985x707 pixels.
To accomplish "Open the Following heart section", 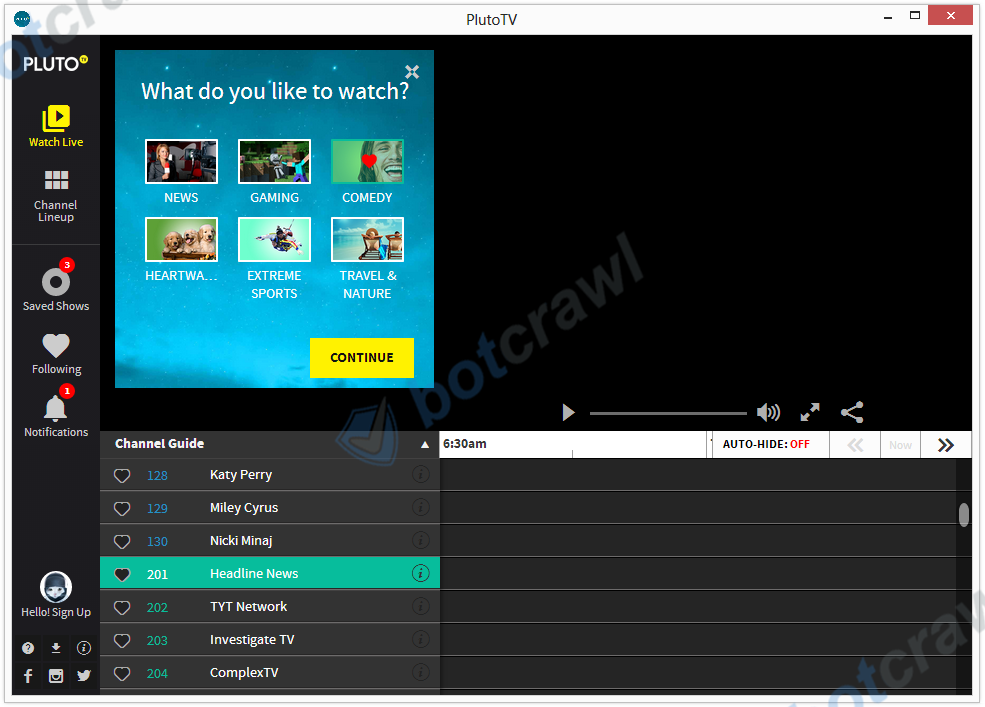I will [x=56, y=354].
